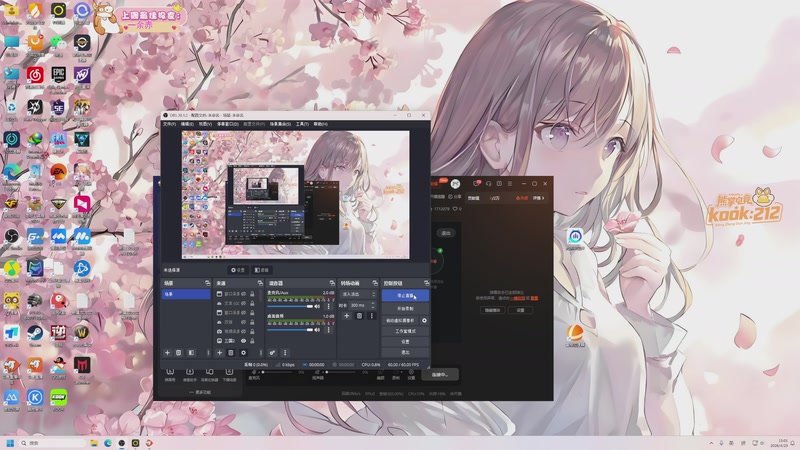This screenshot has width=800, height=450.
Task: Open Scene Transitions three-dot menu
Action: click(x=371, y=316)
